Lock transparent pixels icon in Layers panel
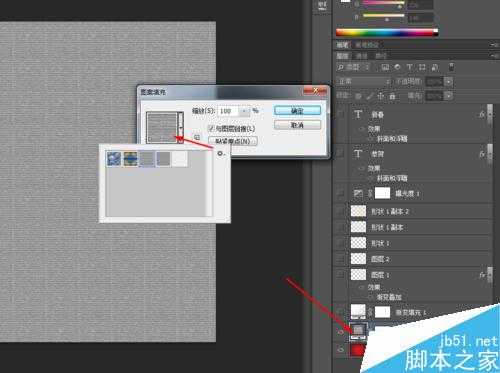500x373 pixels. click(x=358, y=96)
